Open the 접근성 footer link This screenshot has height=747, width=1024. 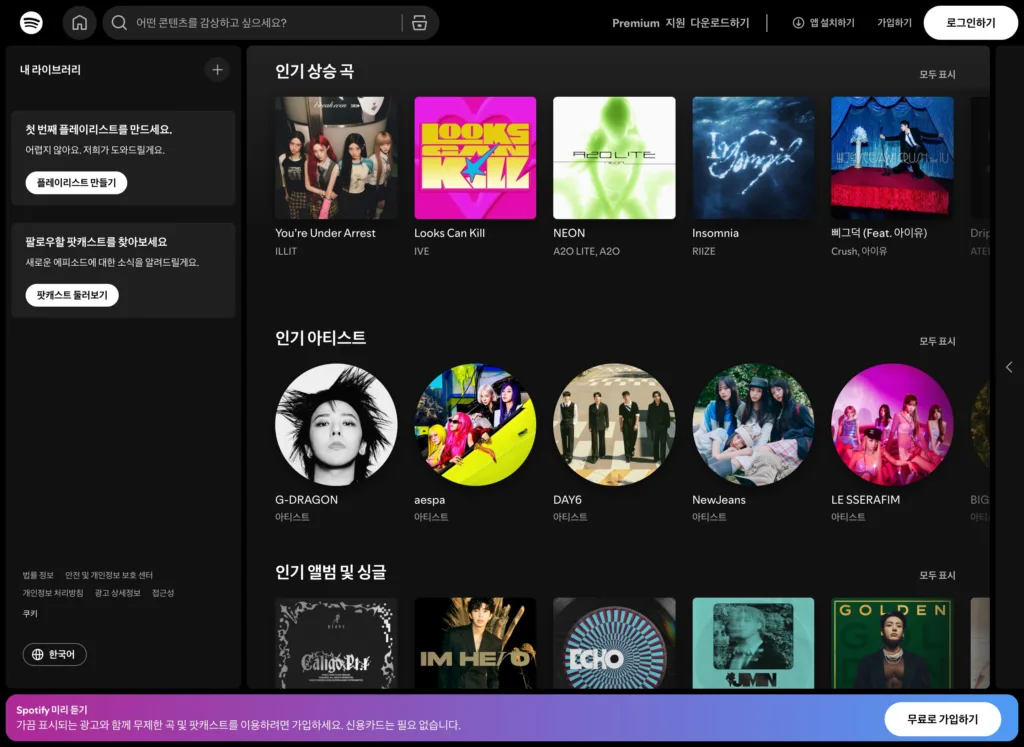click(x=163, y=593)
